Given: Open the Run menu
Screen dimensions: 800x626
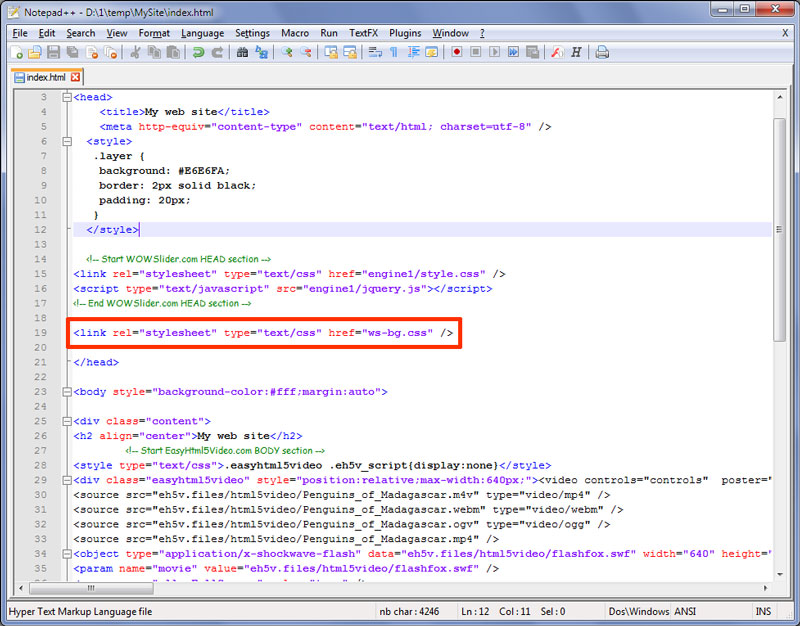Looking at the screenshot, I should pos(329,33).
